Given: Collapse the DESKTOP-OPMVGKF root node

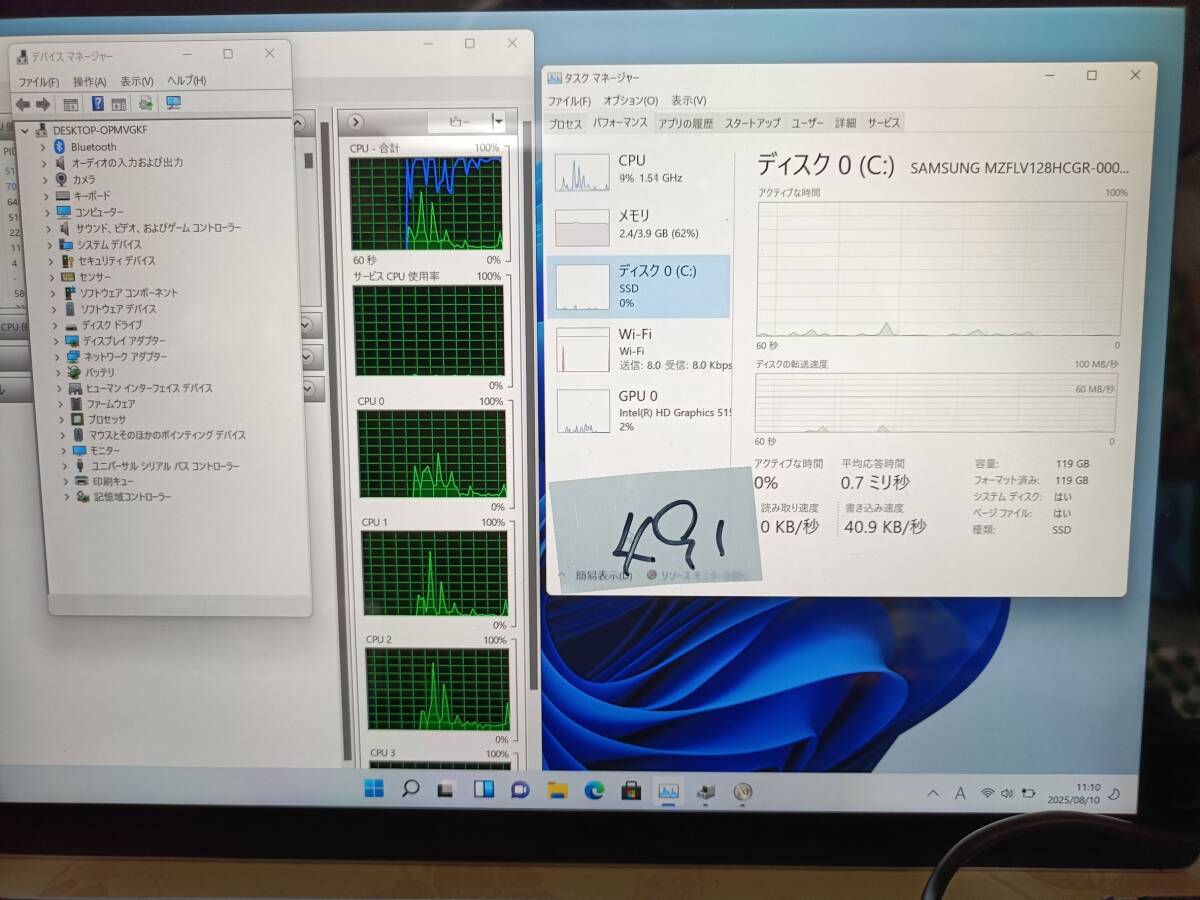Looking at the screenshot, I should tap(25, 130).
